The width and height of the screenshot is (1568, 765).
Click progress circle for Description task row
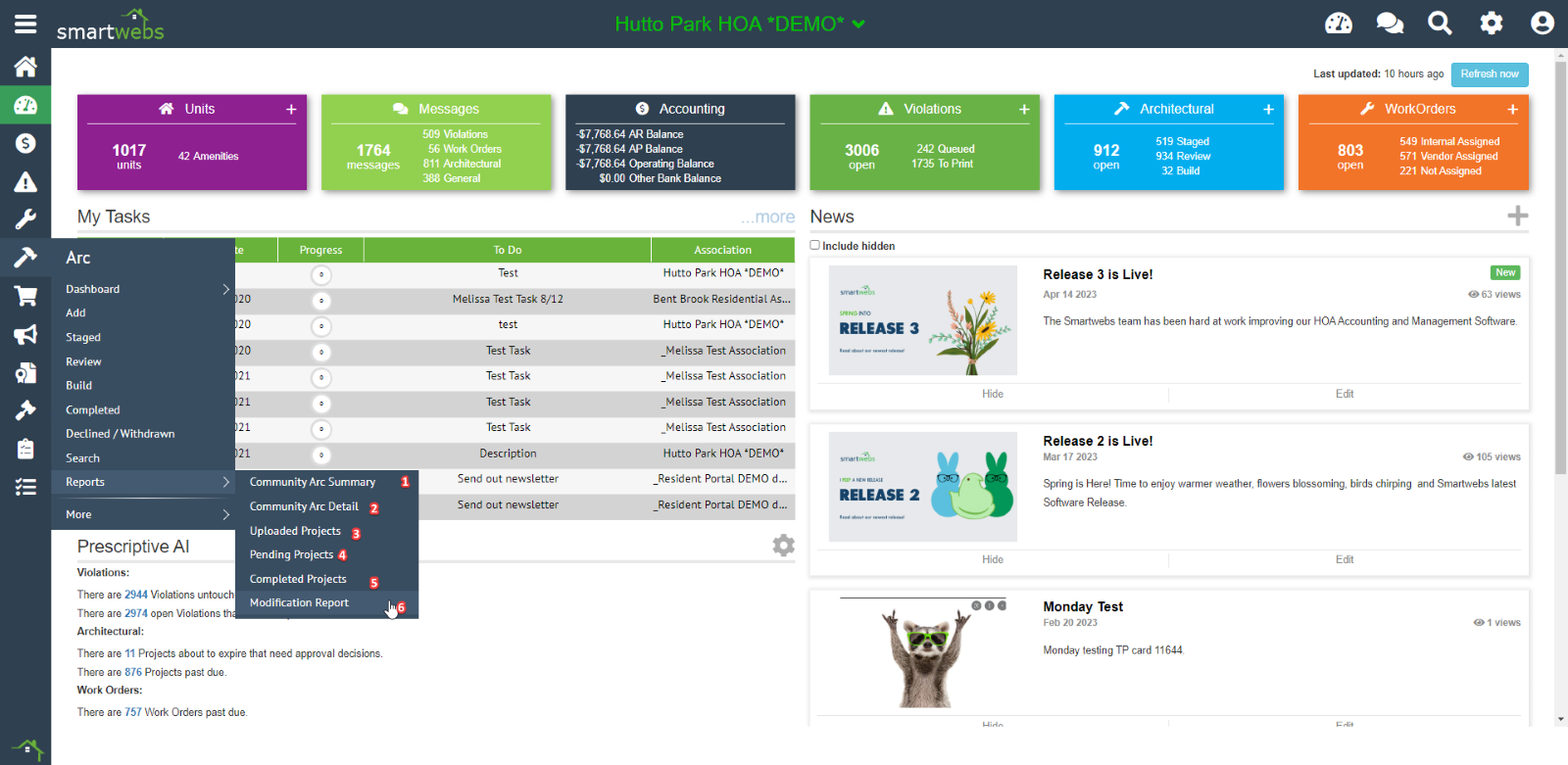[x=321, y=454]
